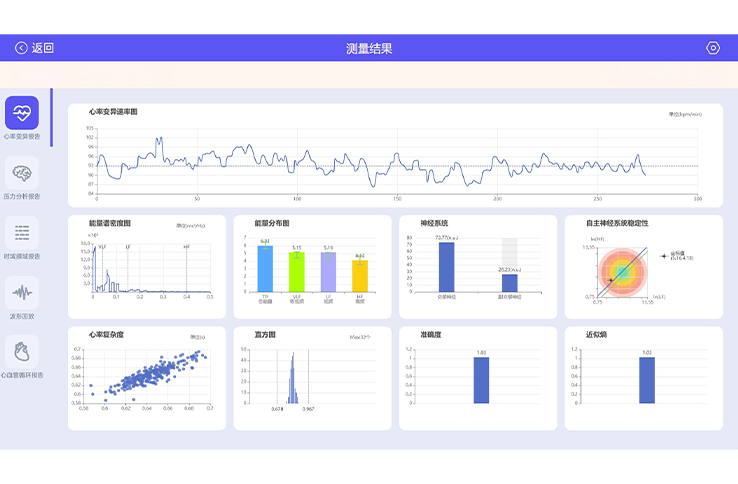Viewport: 738px width, 484px height.
Task: Click the 返回 text button
Action: click(x=42, y=48)
